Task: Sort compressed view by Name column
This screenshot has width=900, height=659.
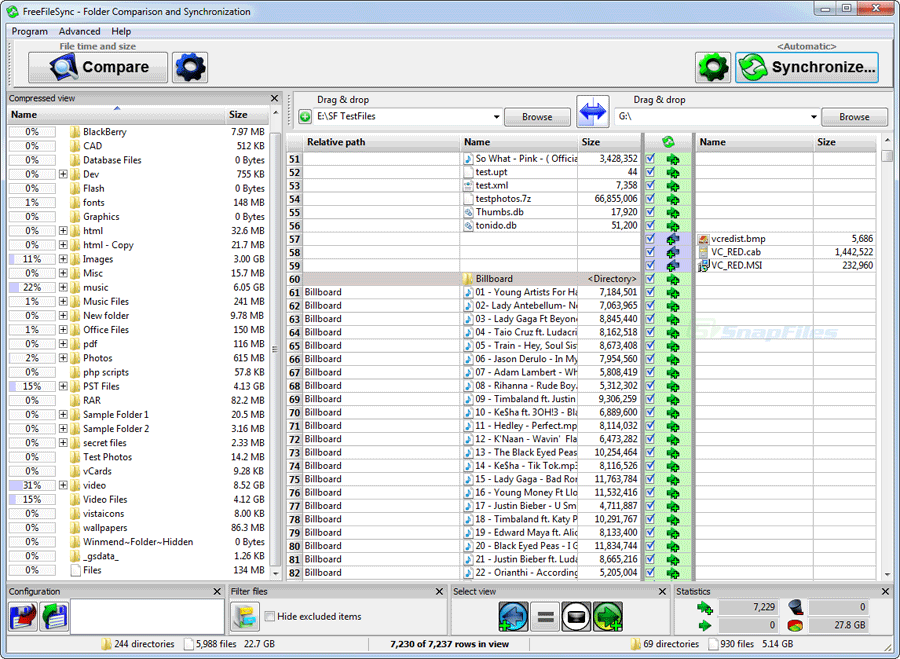Action: tap(117, 115)
